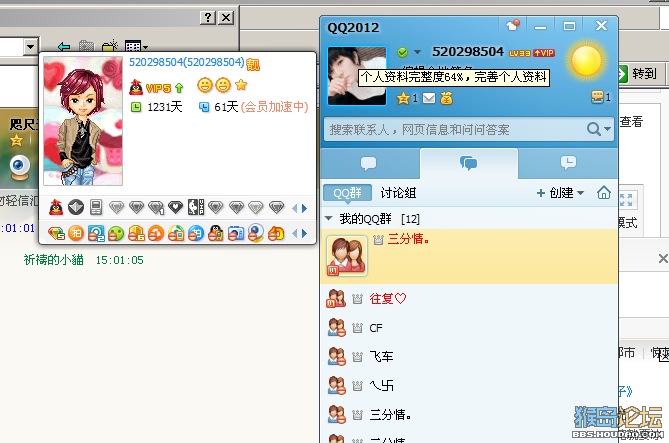669x443 pixels.
Task: Open the 往复♡ group
Action: (x=468, y=299)
